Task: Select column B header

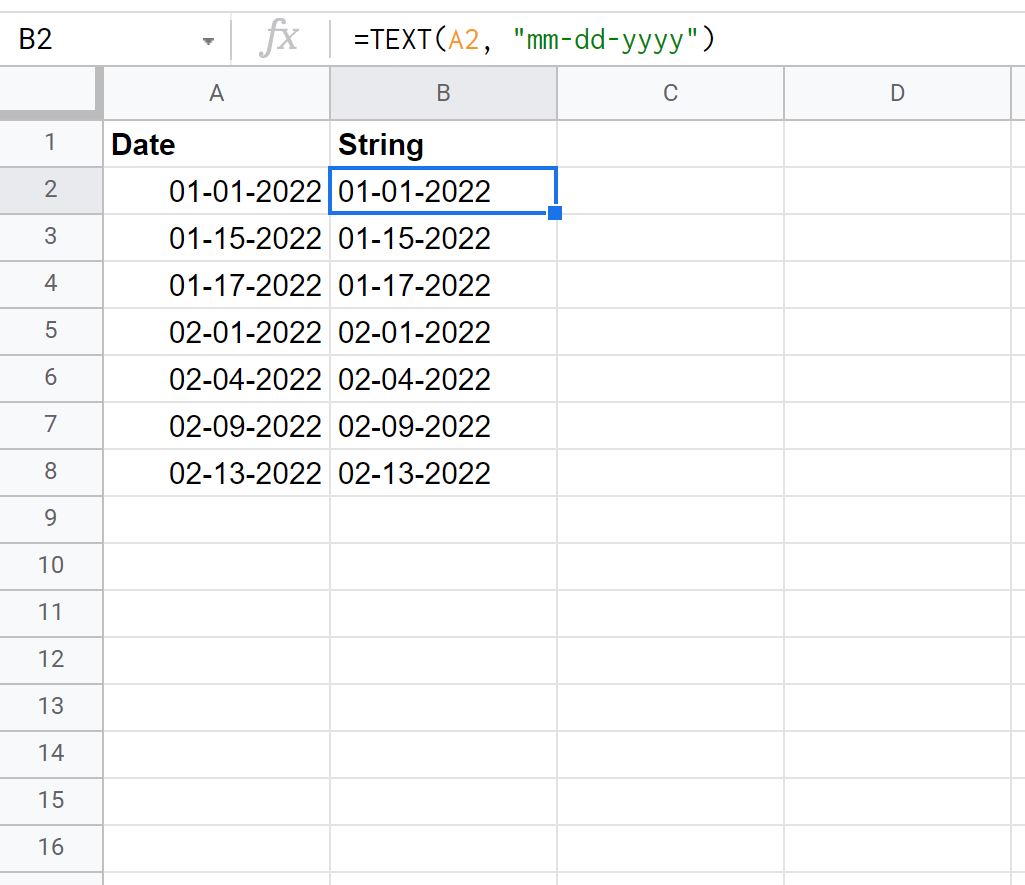Action: (x=443, y=93)
